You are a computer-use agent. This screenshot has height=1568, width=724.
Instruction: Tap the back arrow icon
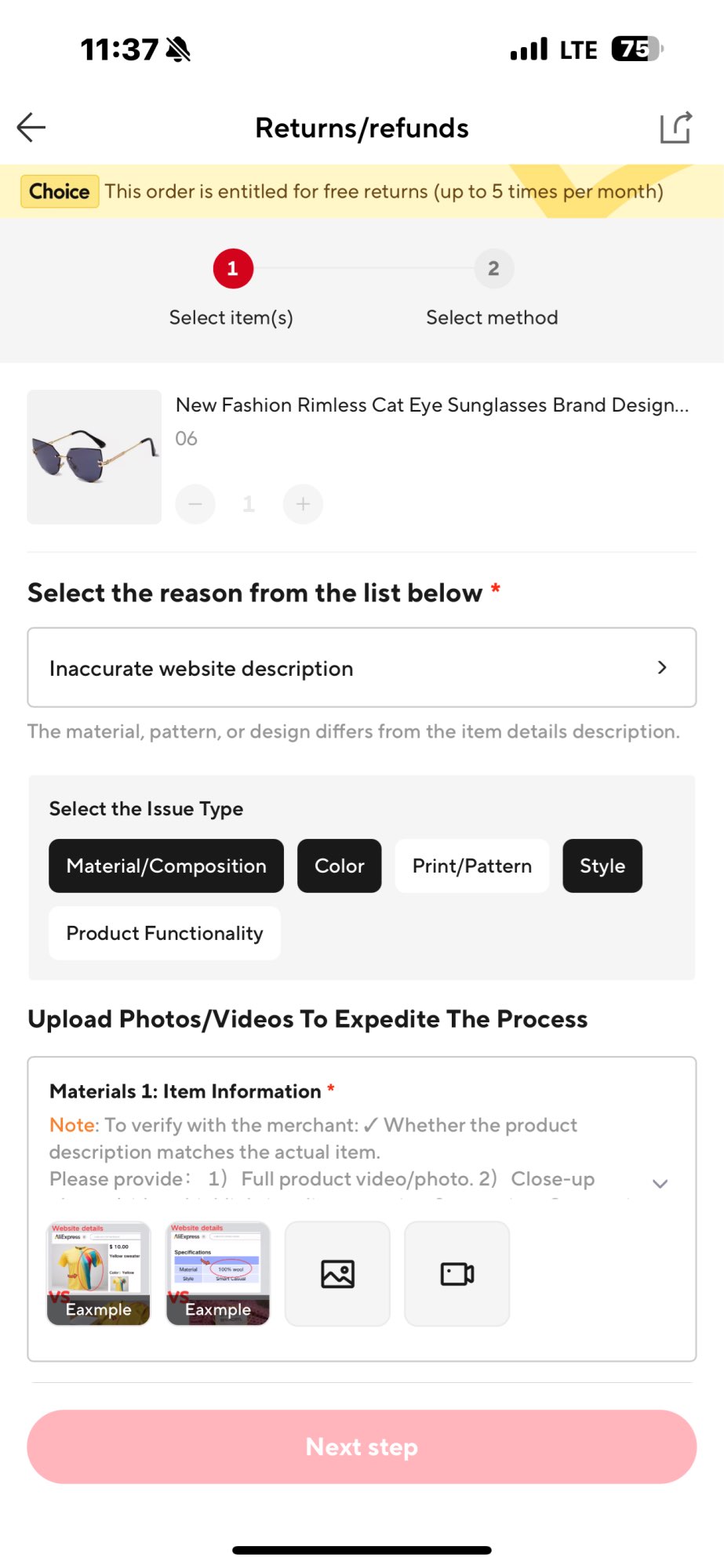pos(31,127)
